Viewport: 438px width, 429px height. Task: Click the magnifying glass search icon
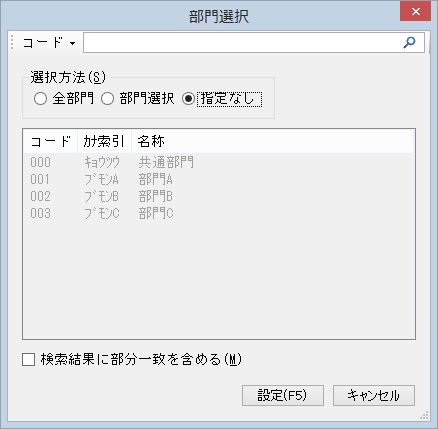[409, 42]
